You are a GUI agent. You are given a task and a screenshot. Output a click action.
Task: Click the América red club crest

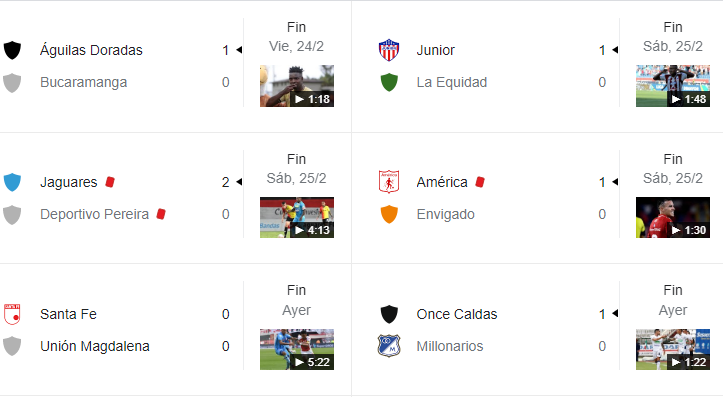389,182
